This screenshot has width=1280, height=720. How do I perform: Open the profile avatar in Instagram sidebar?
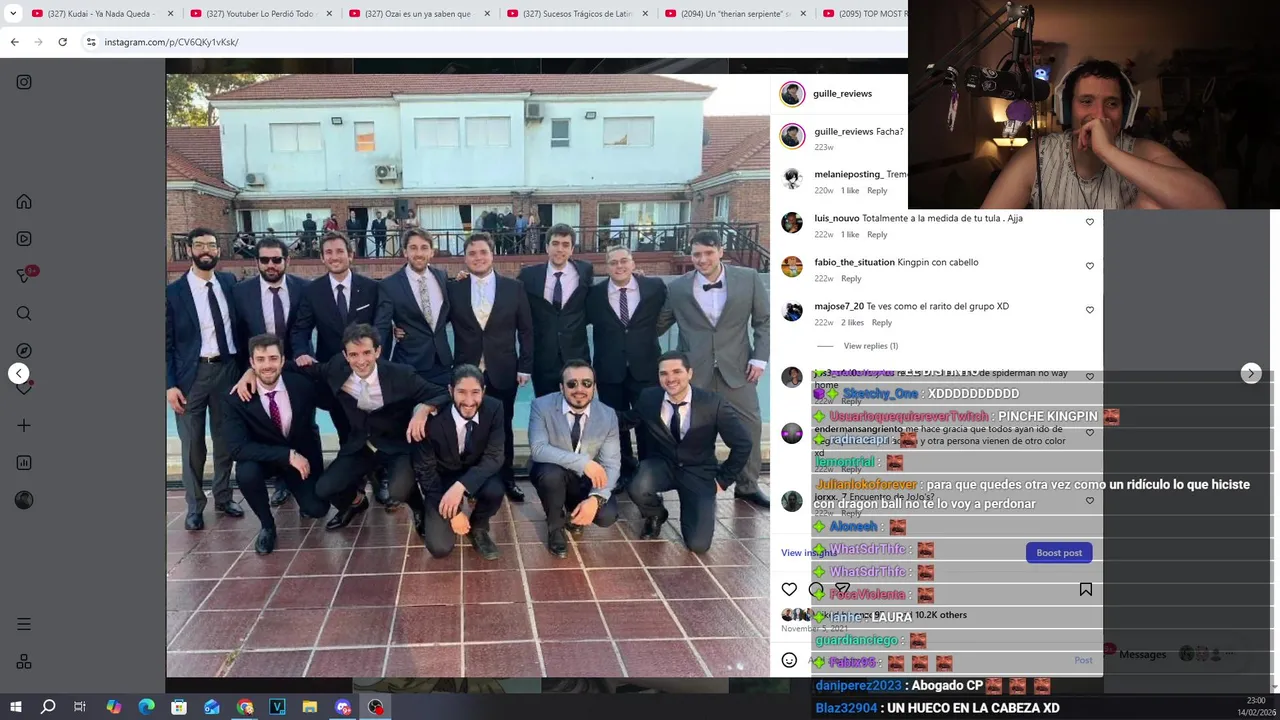tap(24, 500)
